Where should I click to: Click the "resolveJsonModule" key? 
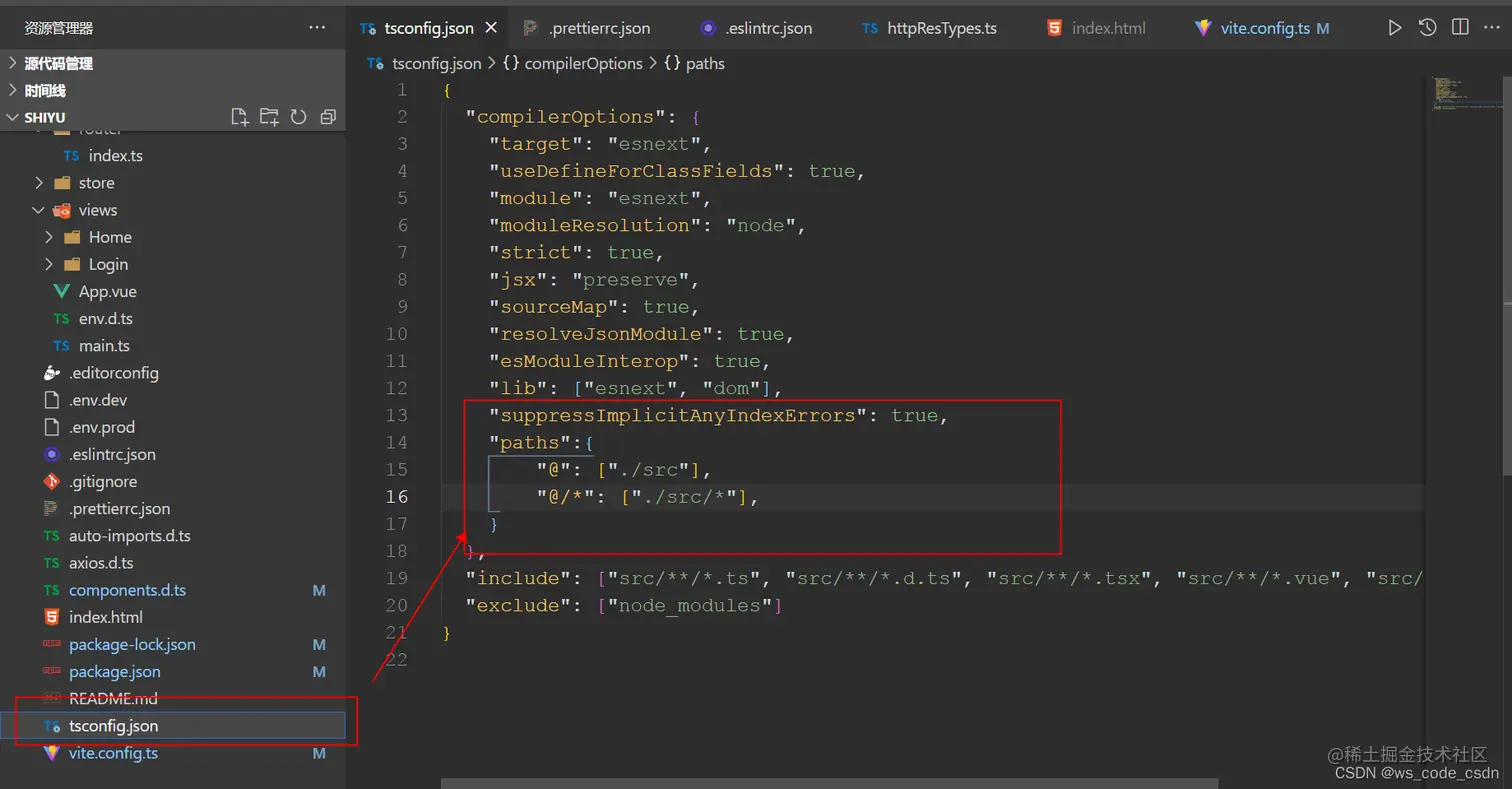[x=601, y=334]
